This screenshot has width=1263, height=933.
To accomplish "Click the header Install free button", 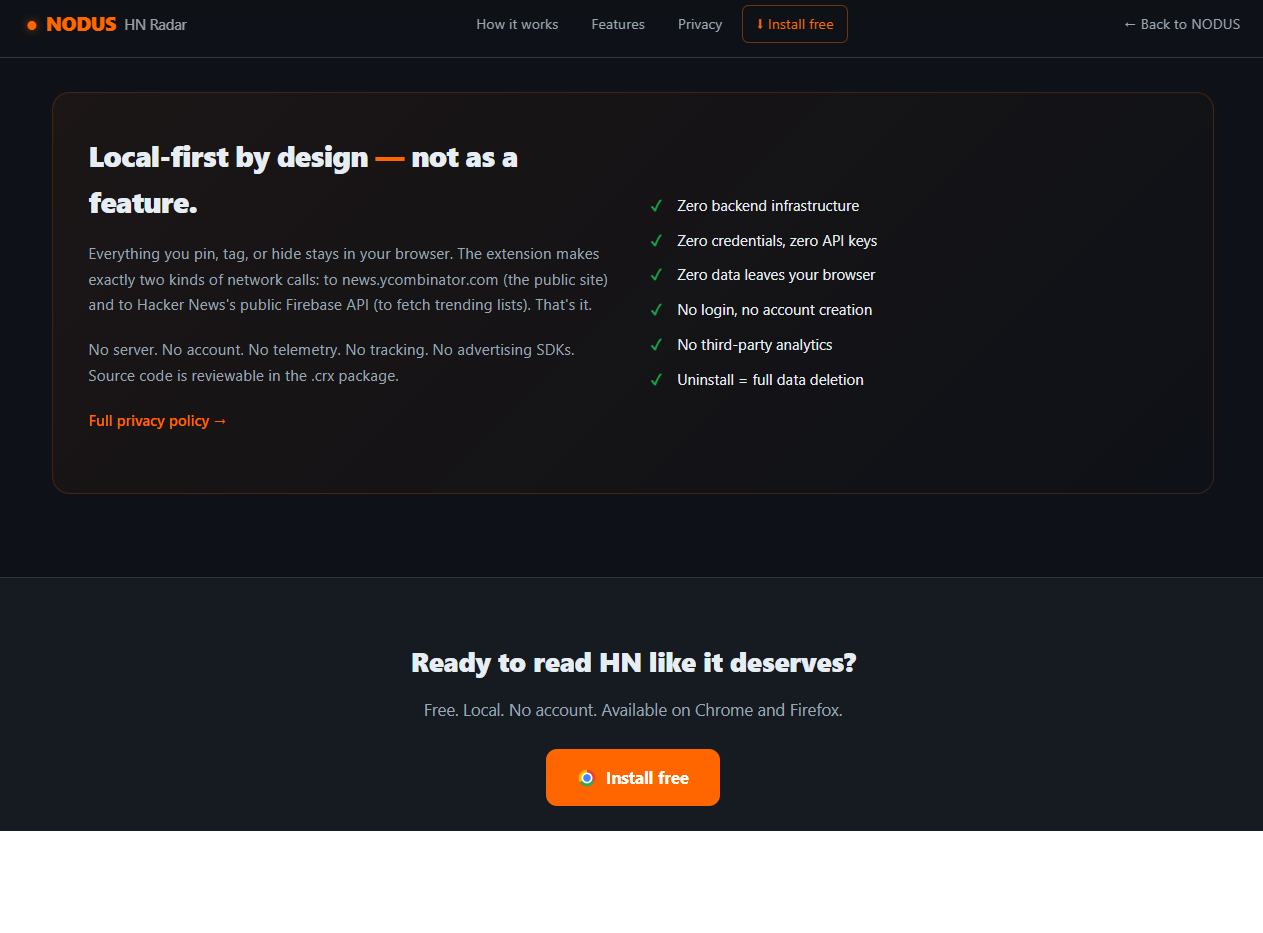I will (795, 24).
